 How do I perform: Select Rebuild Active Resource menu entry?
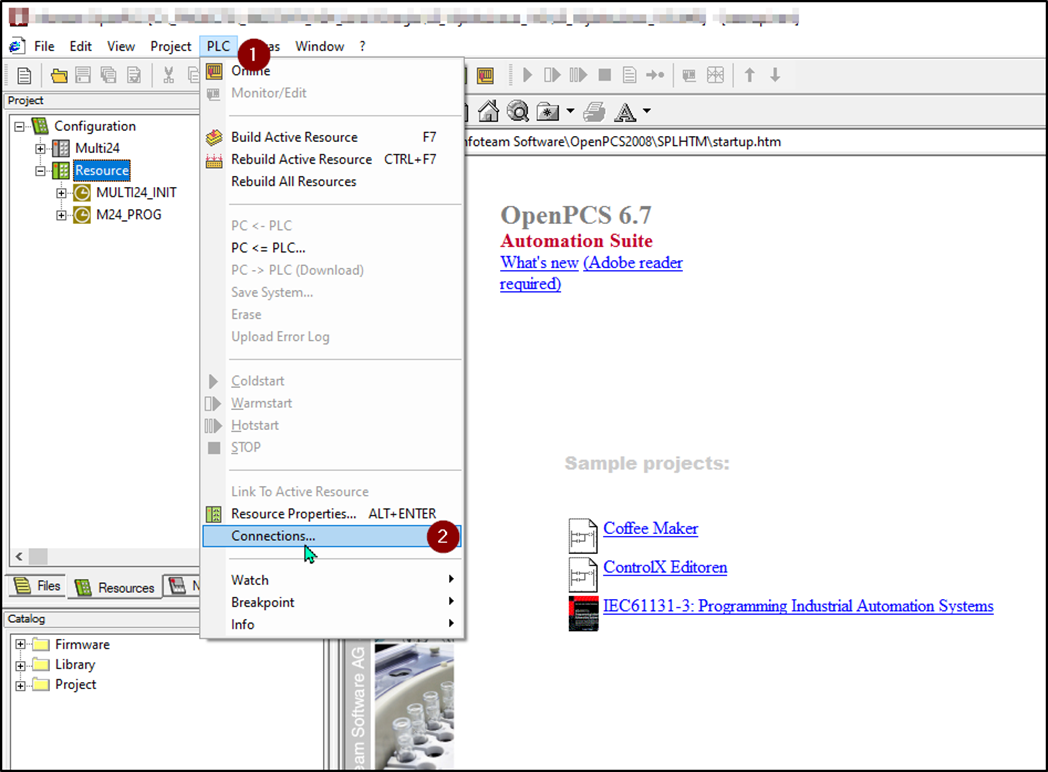pos(332,159)
